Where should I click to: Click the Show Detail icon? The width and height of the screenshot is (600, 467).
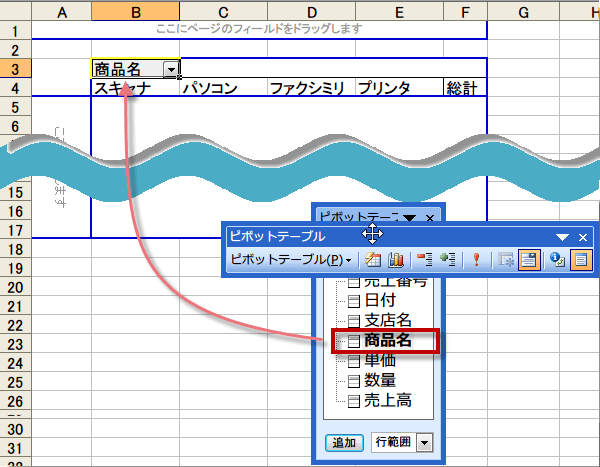[447, 260]
